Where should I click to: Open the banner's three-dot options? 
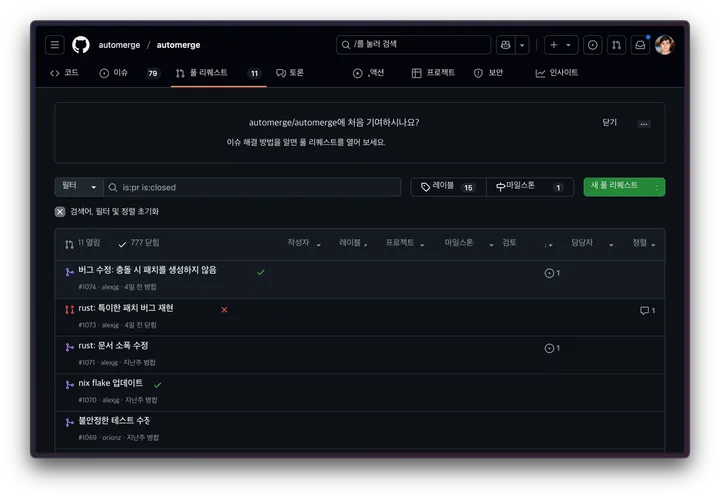point(644,124)
